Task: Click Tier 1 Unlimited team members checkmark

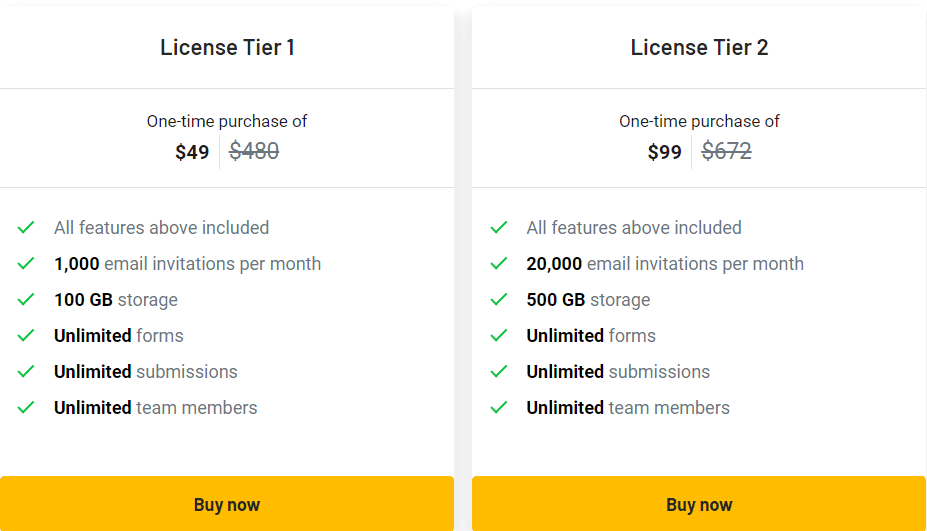Action: 26,407
